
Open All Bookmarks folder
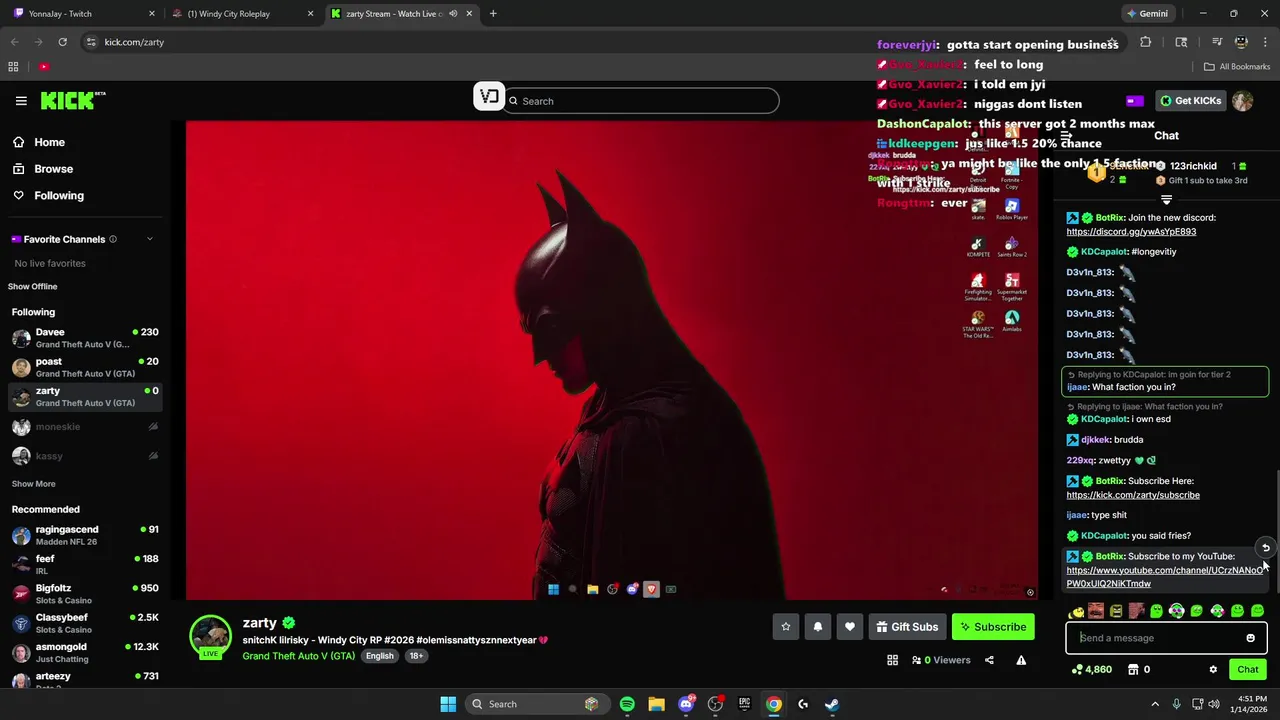click(x=1237, y=67)
